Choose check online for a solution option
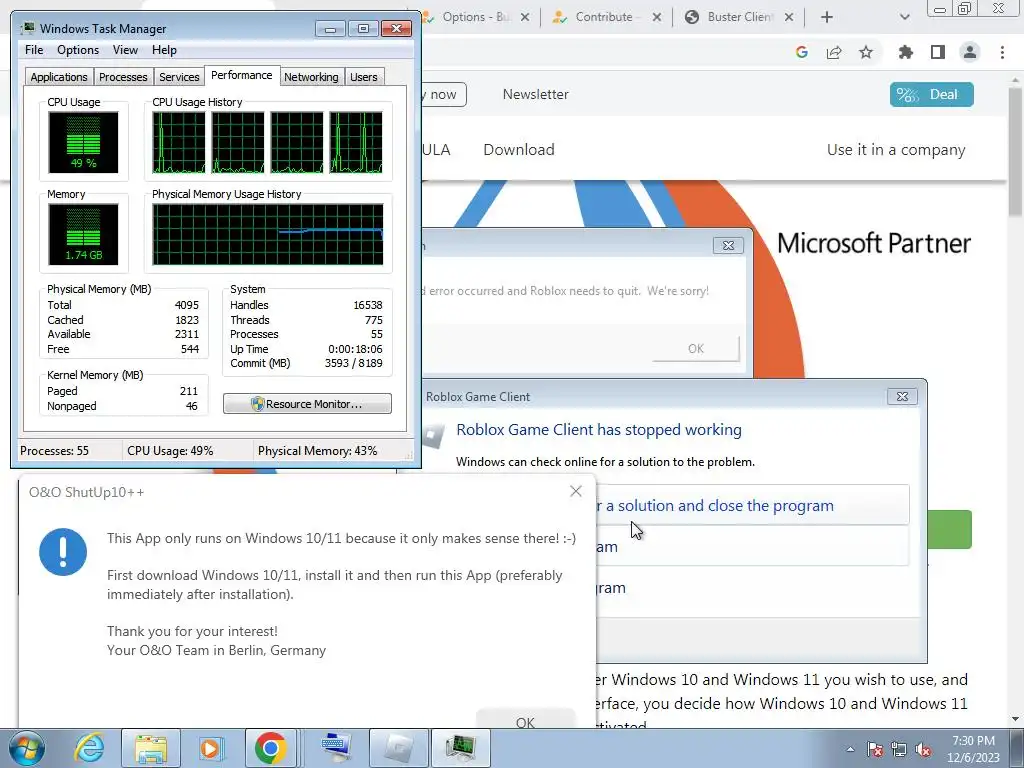Image resolution: width=1024 pixels, height=768 pixels. coord(751,505)
